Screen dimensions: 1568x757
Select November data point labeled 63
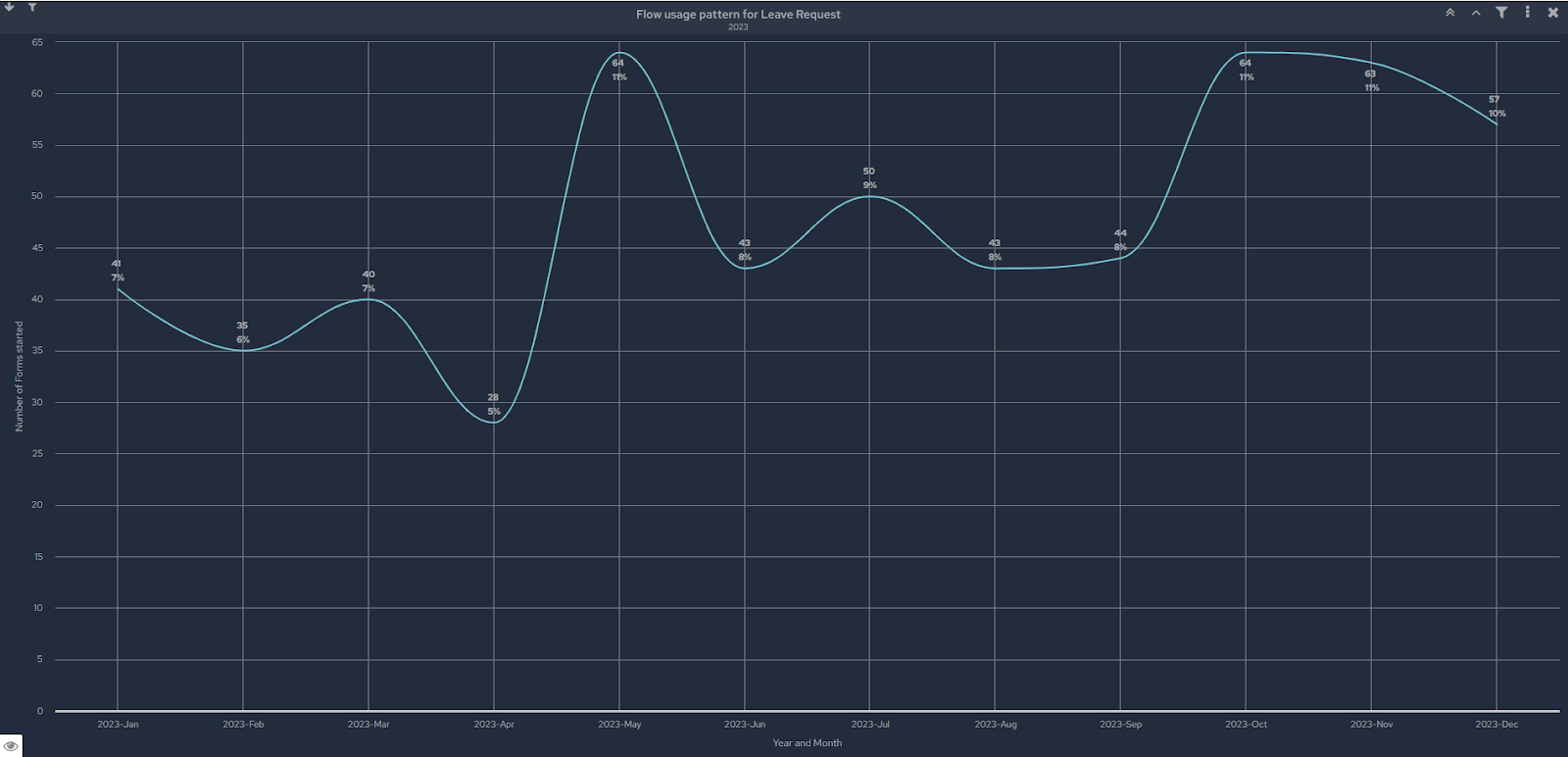[x=1371, y=63]
